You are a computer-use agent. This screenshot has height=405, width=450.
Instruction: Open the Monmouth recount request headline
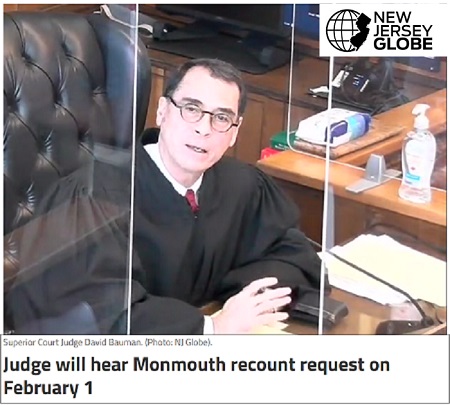click(197, 376)
